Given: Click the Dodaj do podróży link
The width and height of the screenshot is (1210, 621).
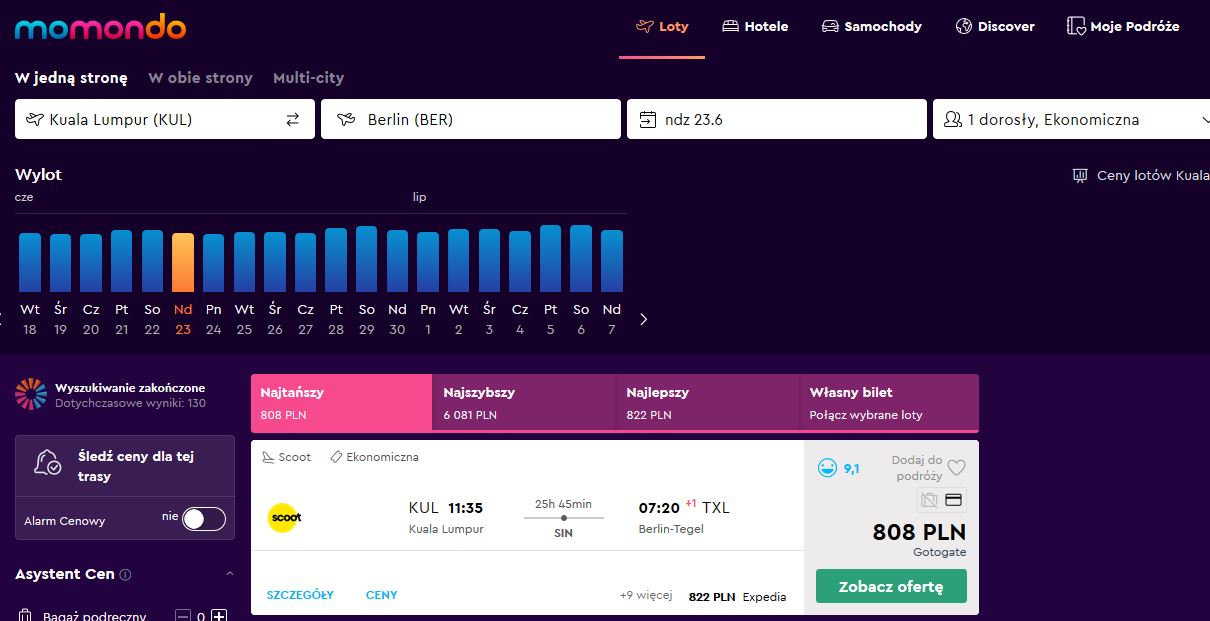Looking at the screenshot, I should [x=917, y=468].
